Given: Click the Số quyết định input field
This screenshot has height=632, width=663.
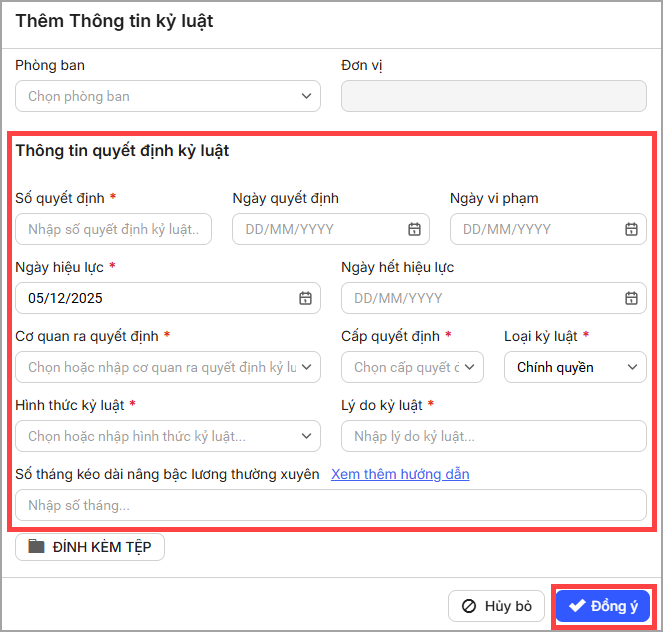Looking at the screenshot, I should (113, 229).
